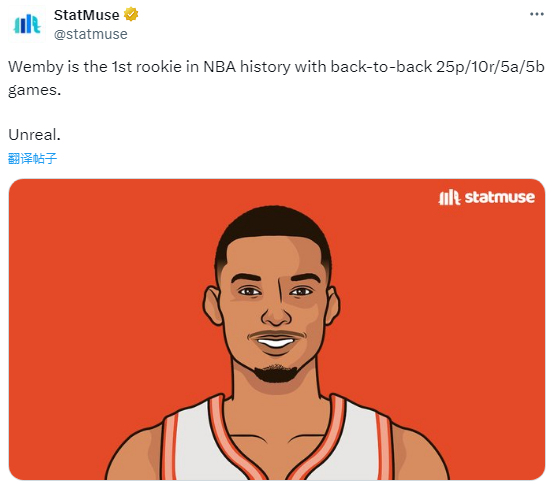
Task: Click the word games. in the tweet
Action: tap(34, 90)
